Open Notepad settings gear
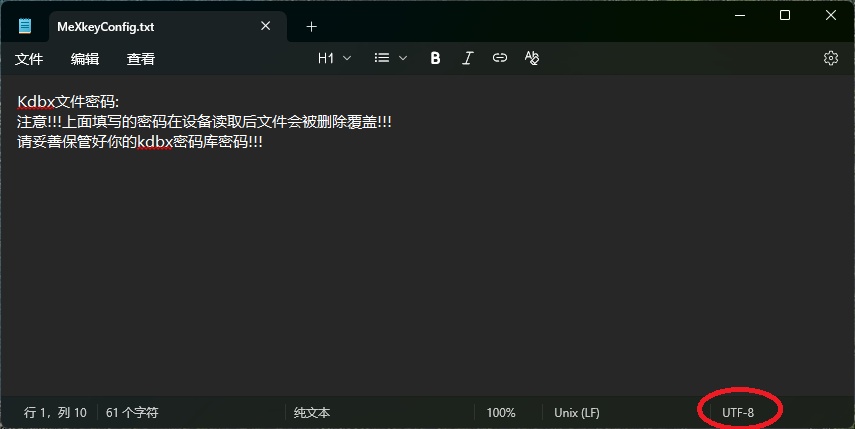Image resolution: width=855 pixels, height=429 pixels. [830, 58]
